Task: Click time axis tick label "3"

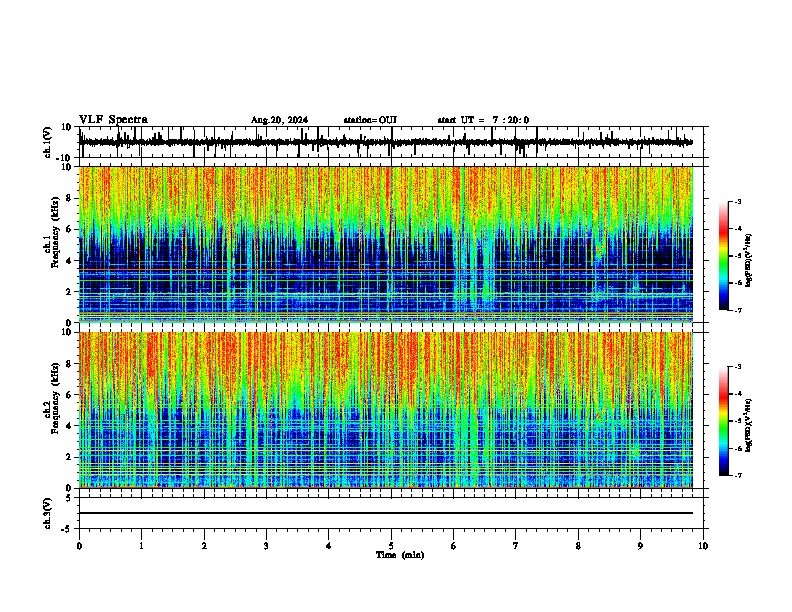Action: [266, 546]
